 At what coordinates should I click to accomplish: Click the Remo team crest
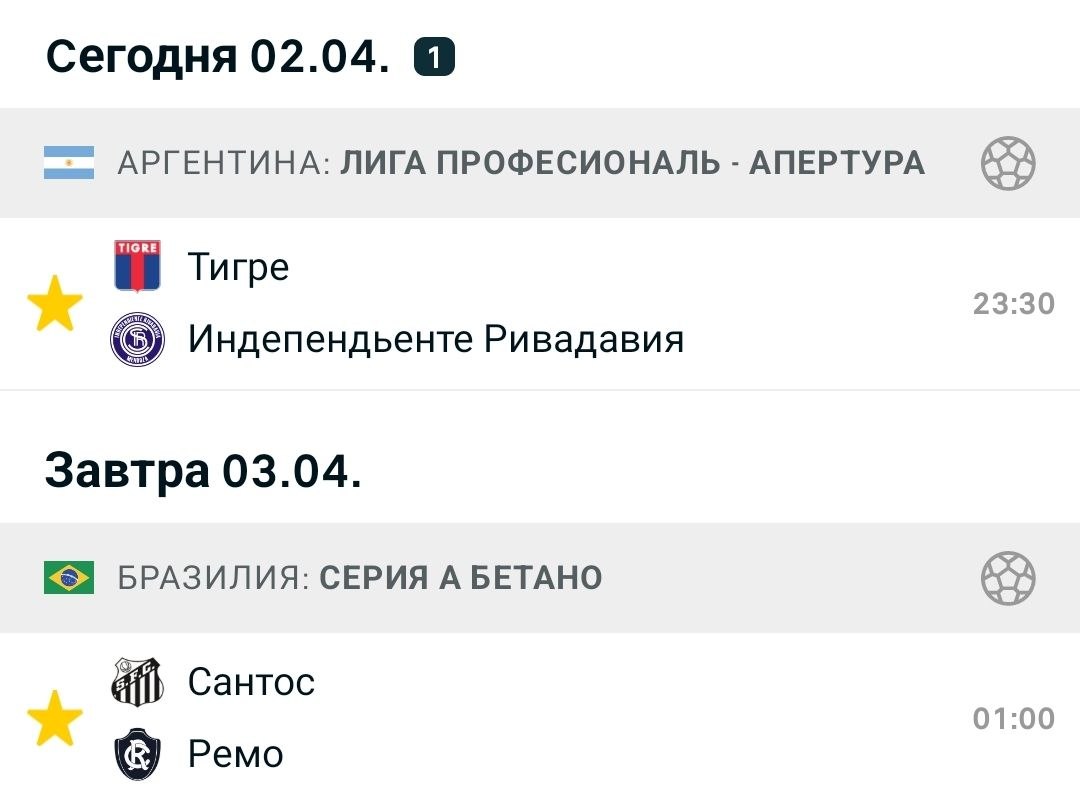(137, 754)
